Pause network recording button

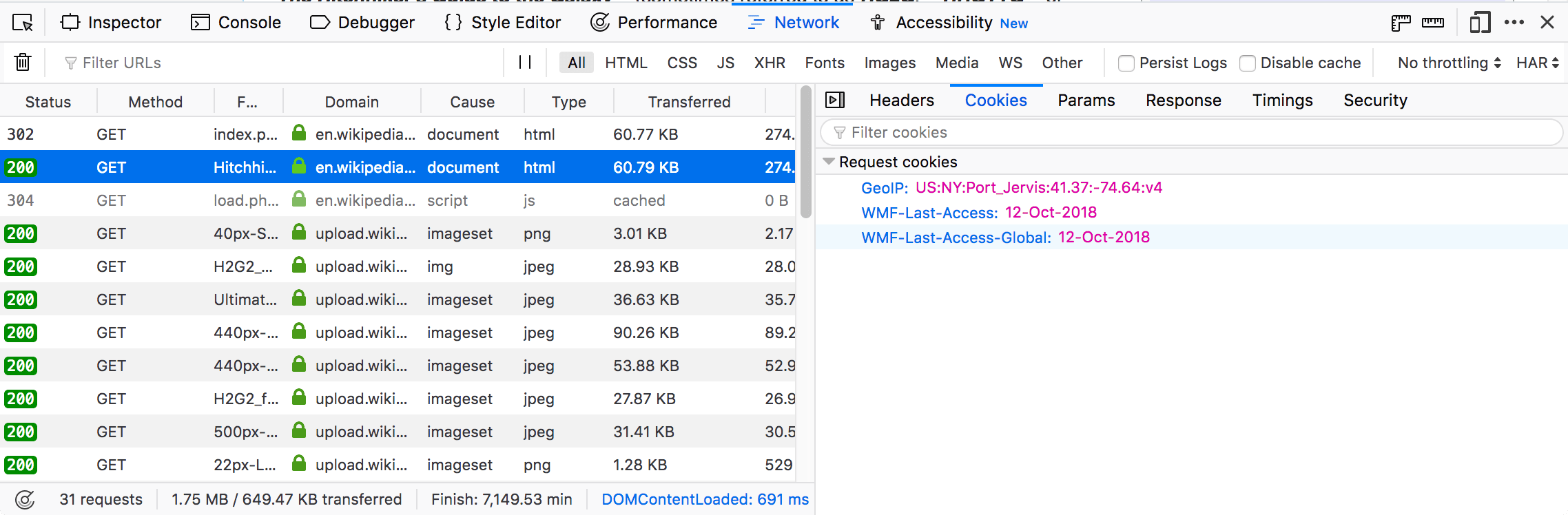(x=525, y=63)
